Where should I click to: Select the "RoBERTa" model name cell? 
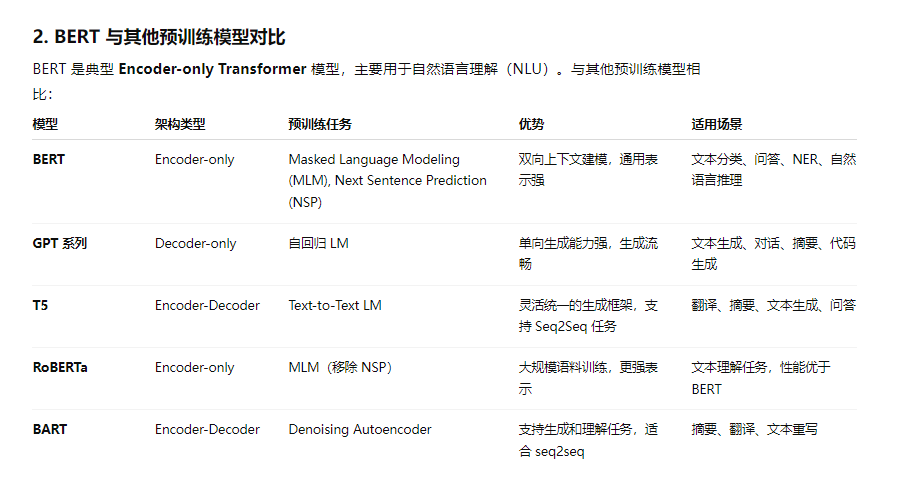[x=60, y=367]
